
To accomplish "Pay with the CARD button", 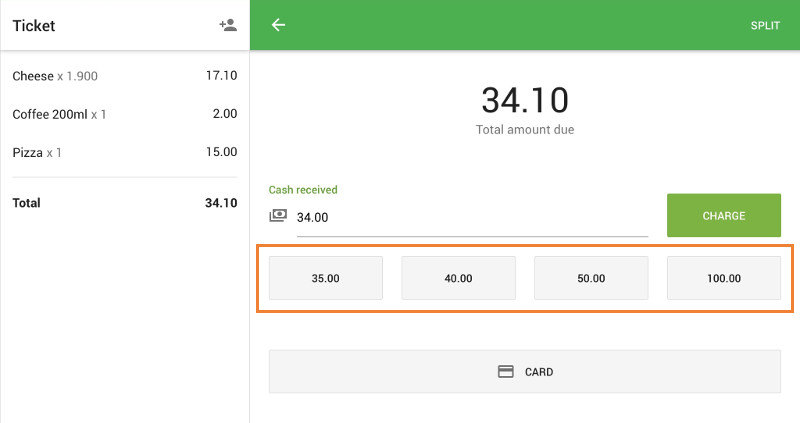I will 524,371.
